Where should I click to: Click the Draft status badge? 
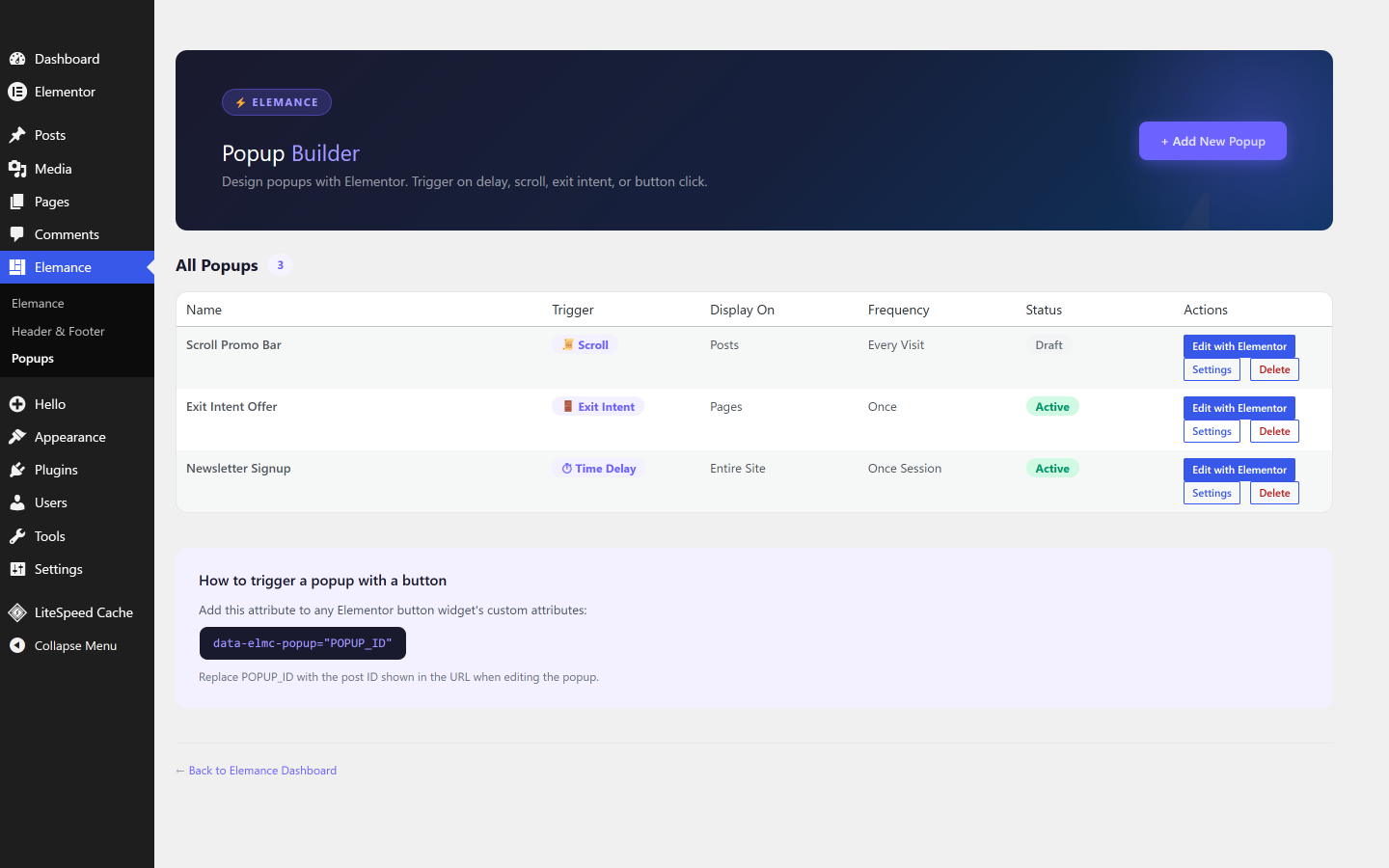tap(1049, 345)
